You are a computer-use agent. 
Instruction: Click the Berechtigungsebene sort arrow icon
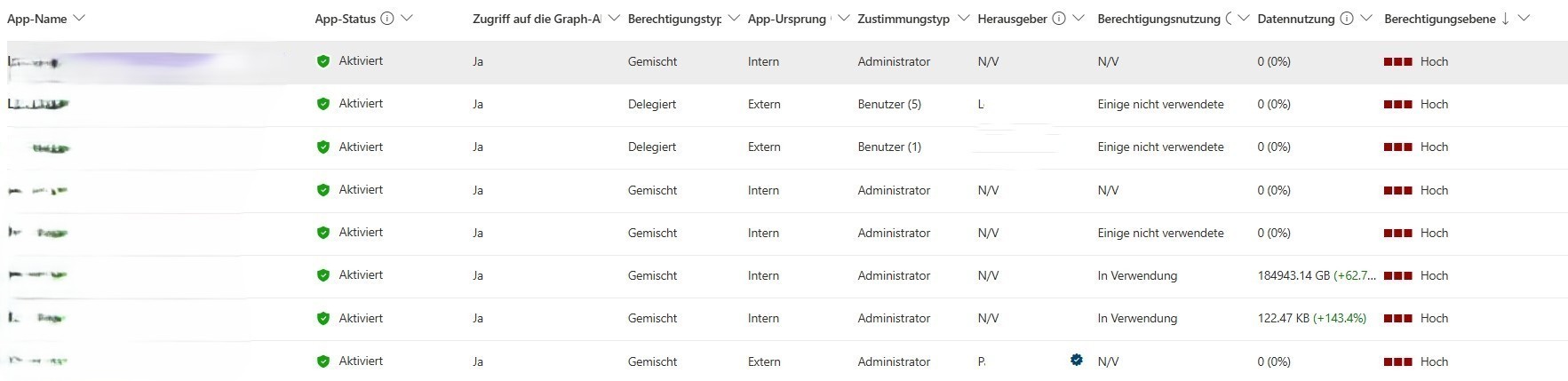[x=1505, y=19]
